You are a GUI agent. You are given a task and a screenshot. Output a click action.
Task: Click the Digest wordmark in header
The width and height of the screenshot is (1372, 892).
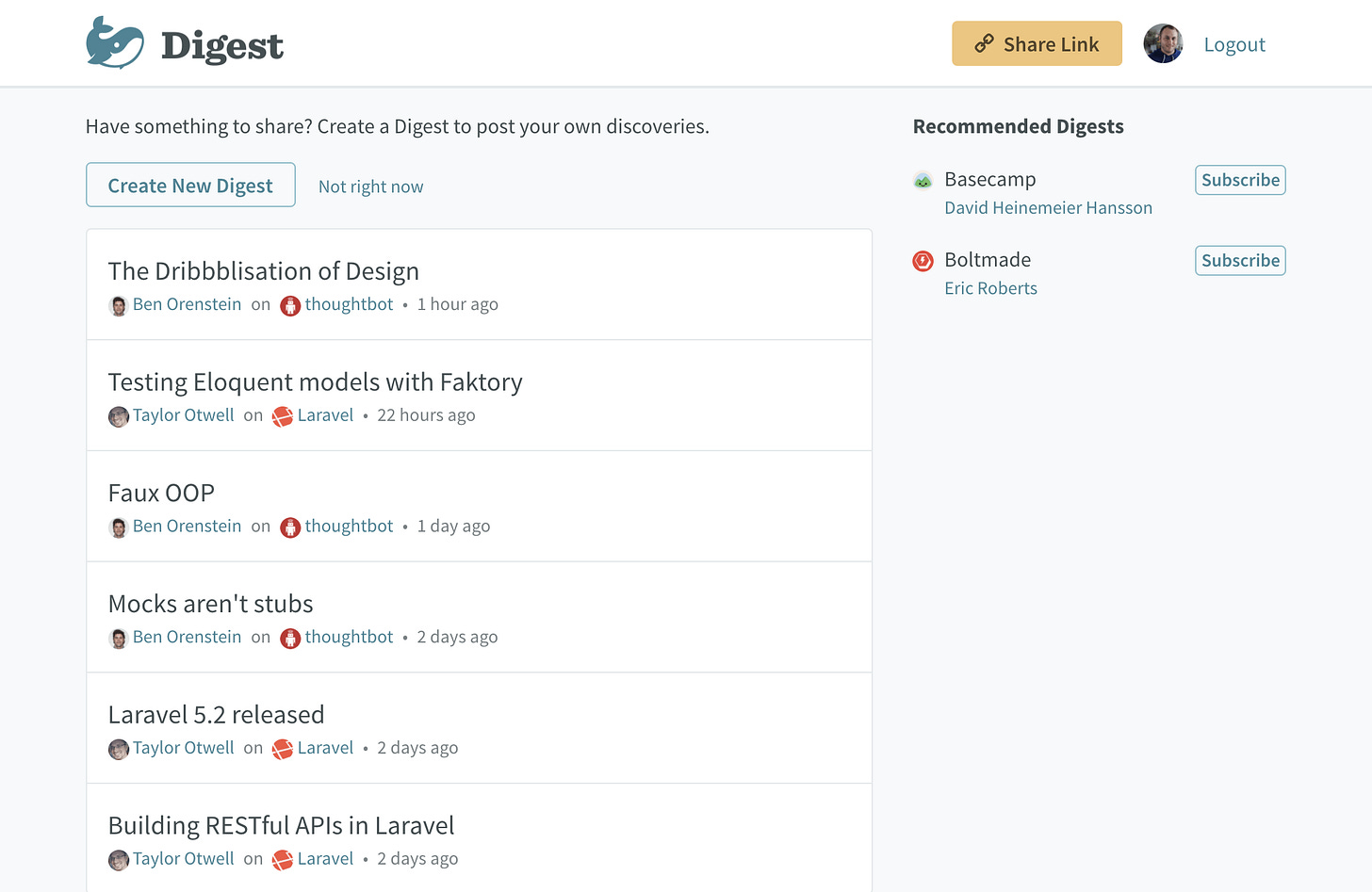click(x=222, y=45)
